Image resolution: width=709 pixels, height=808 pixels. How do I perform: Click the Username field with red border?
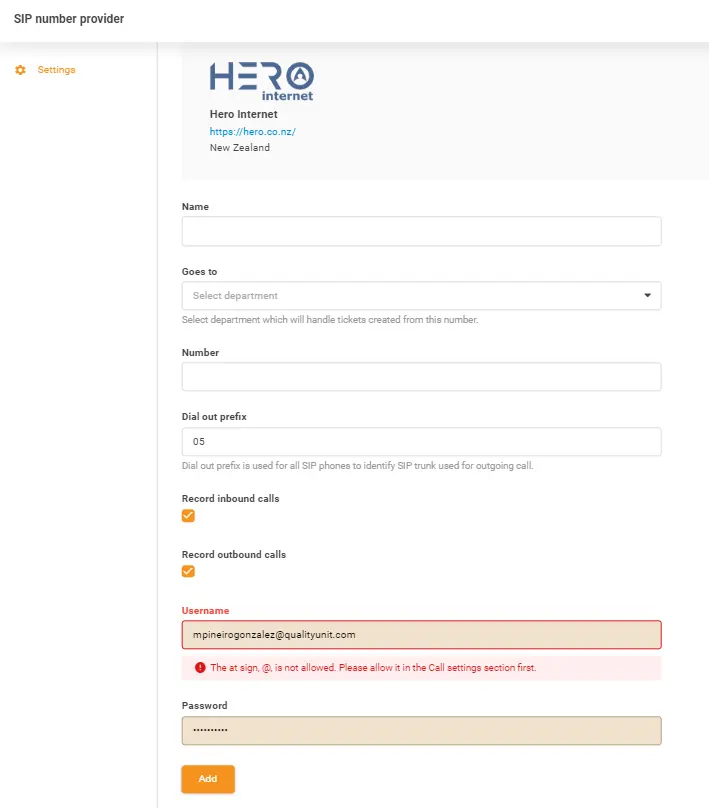coord(420,635)
